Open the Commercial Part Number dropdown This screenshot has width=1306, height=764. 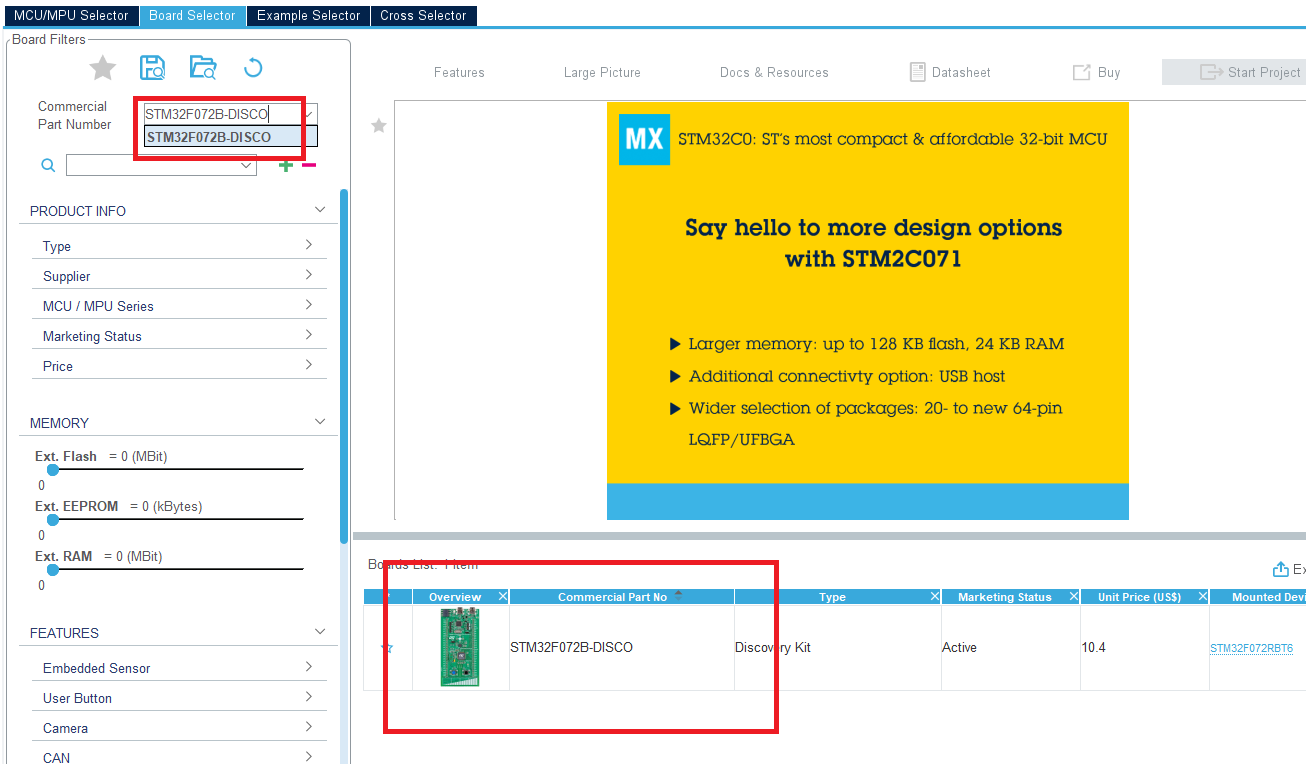click(307, 113)
